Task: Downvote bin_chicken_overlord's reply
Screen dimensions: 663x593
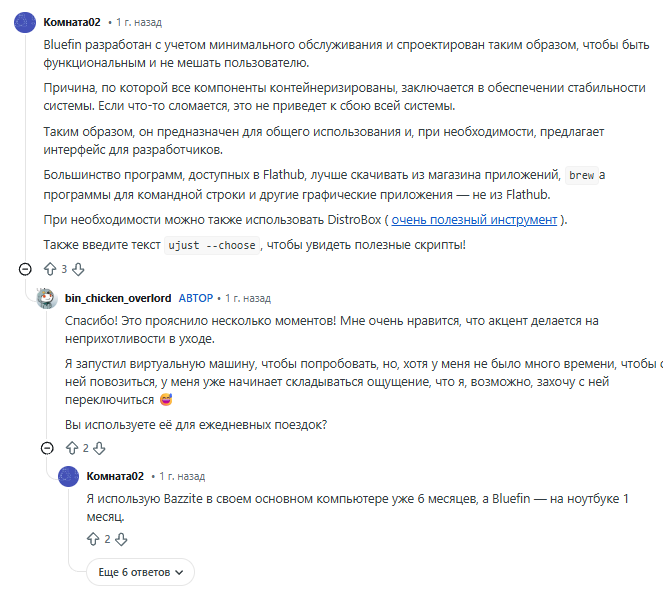Action: click(99, 448)
